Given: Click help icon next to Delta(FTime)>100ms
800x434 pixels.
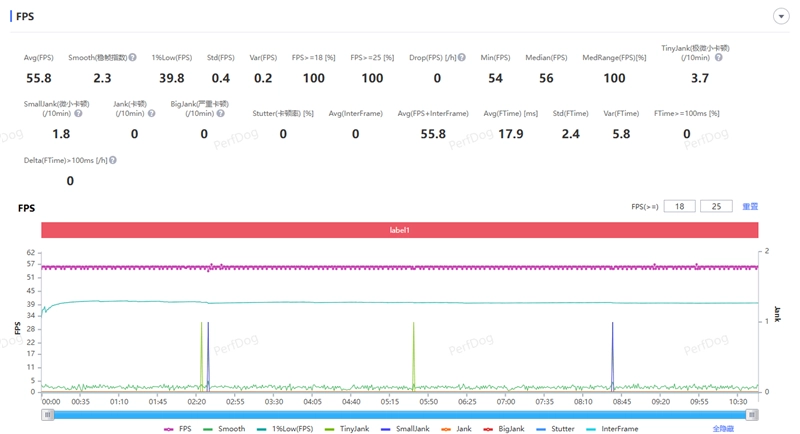Looking at the screenshot, I should tap(113, 160).
